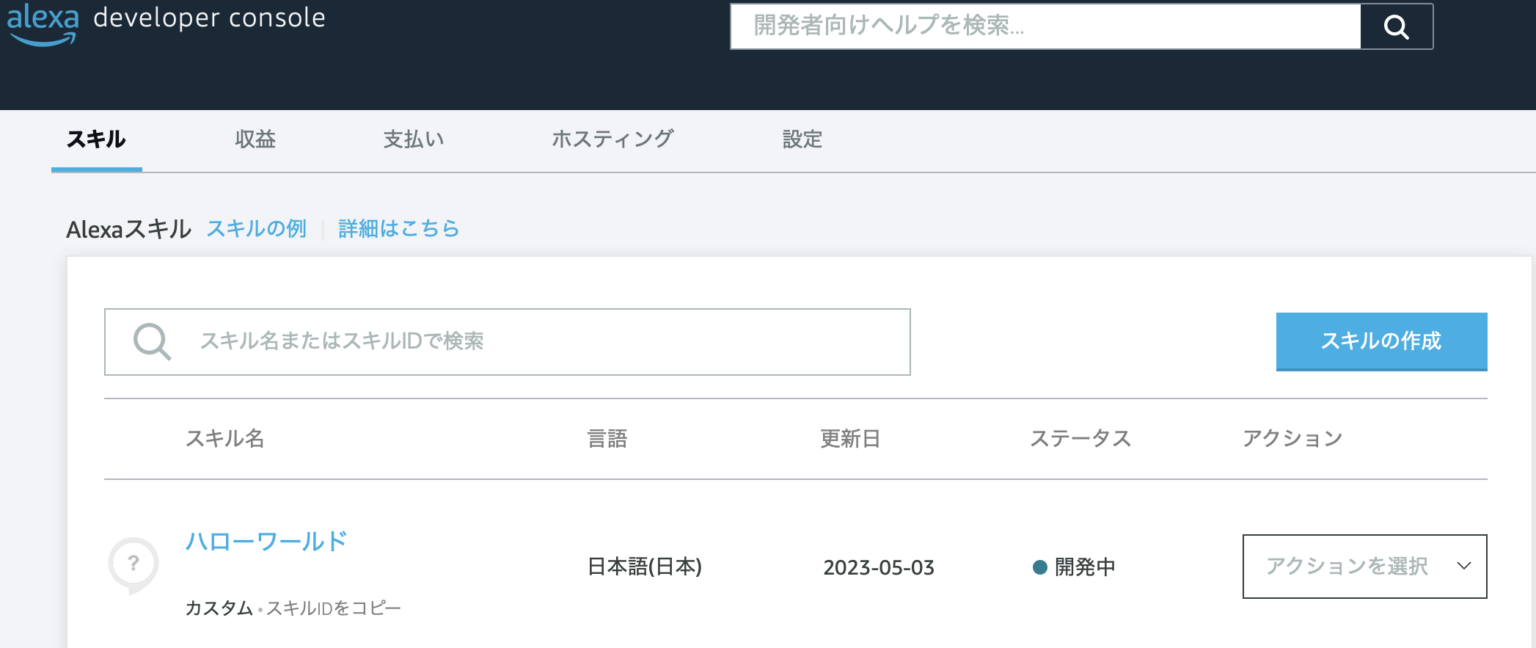Click the magnifier icon in the skill search bar
This screenshot has width=1536, height=648.
pyautogui.click(x=151, y=341)
